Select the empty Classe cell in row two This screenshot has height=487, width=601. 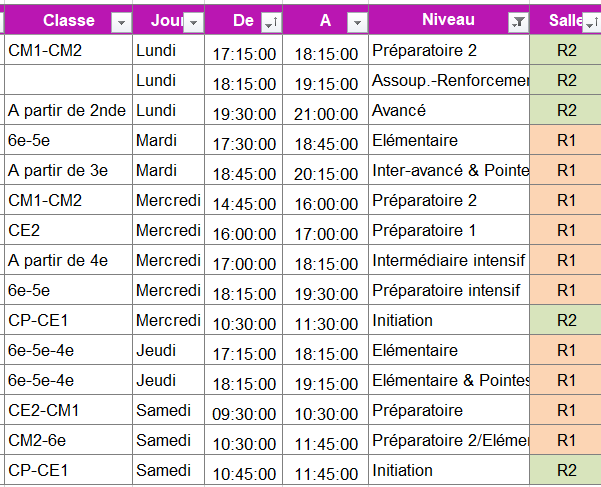pyautogui.click(x=69, y=80)
